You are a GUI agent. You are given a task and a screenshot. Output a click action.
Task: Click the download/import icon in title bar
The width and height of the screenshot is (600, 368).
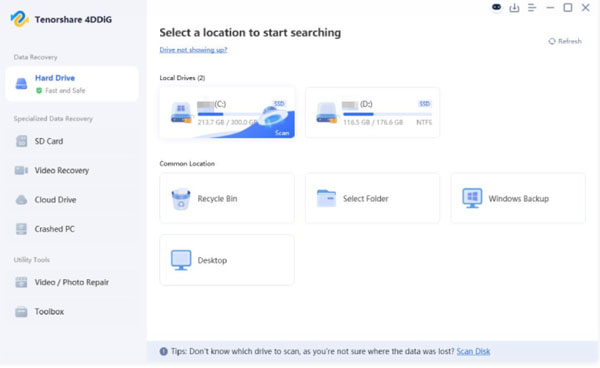(x=514, y=8)
